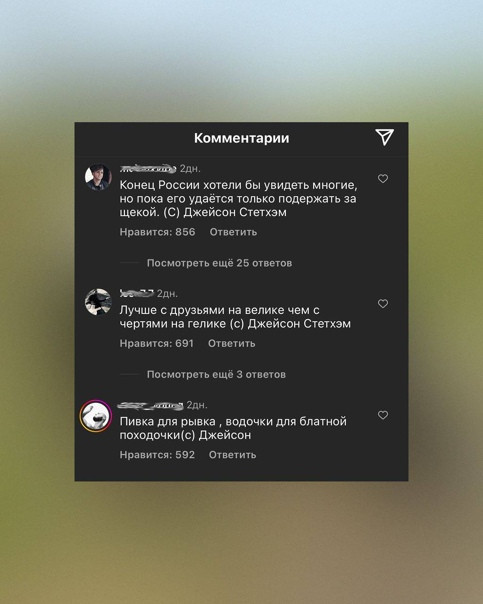Open likes list Нравится: 592
This screenshot has height=604, width=483.
[157, 455]
